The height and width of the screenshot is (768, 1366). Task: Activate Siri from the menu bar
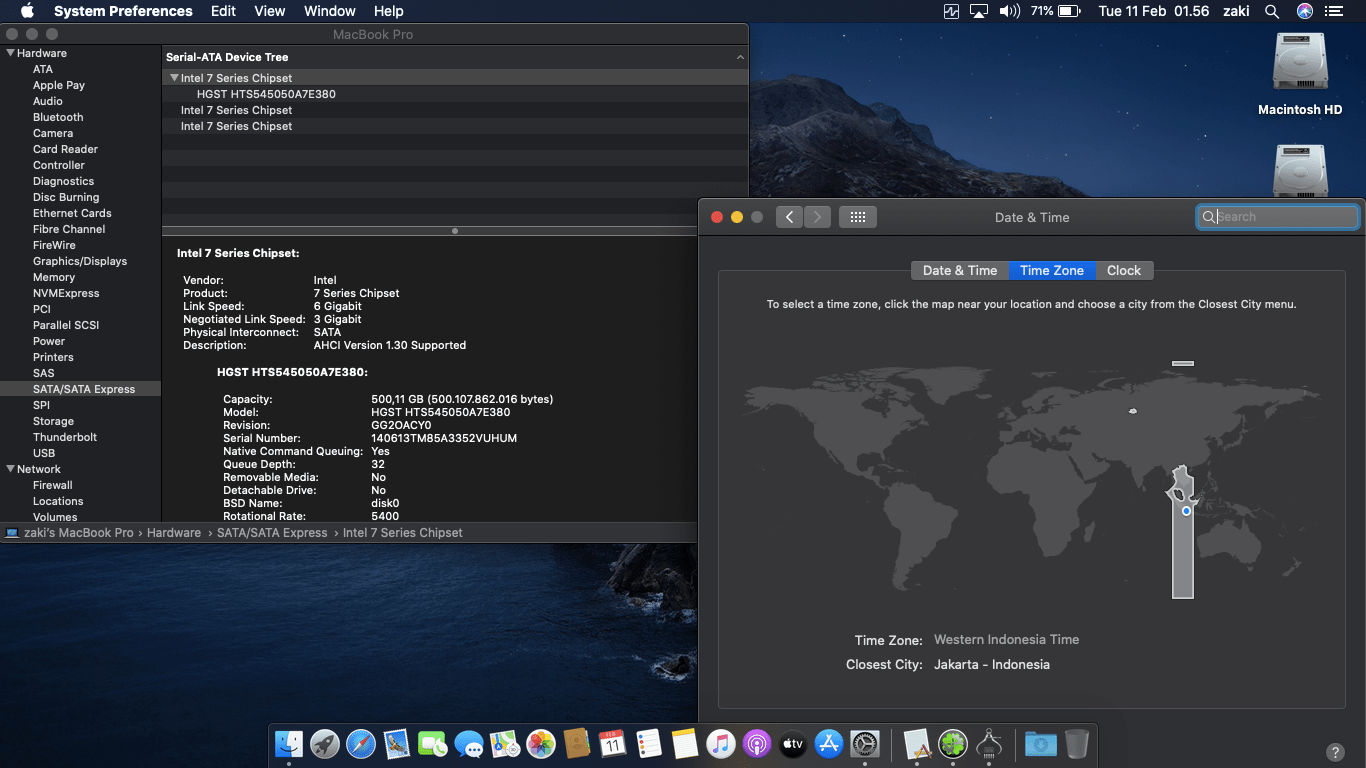tap(1305, 11)
